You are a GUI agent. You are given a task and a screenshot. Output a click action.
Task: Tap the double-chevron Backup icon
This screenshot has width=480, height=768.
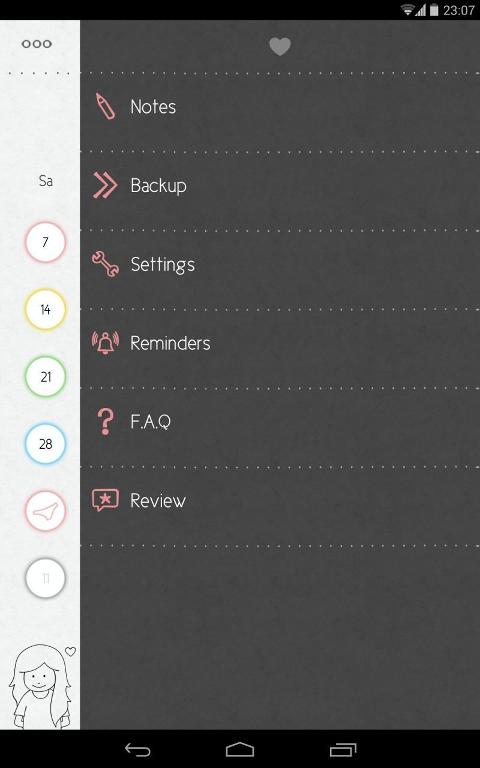click(105, 186)
